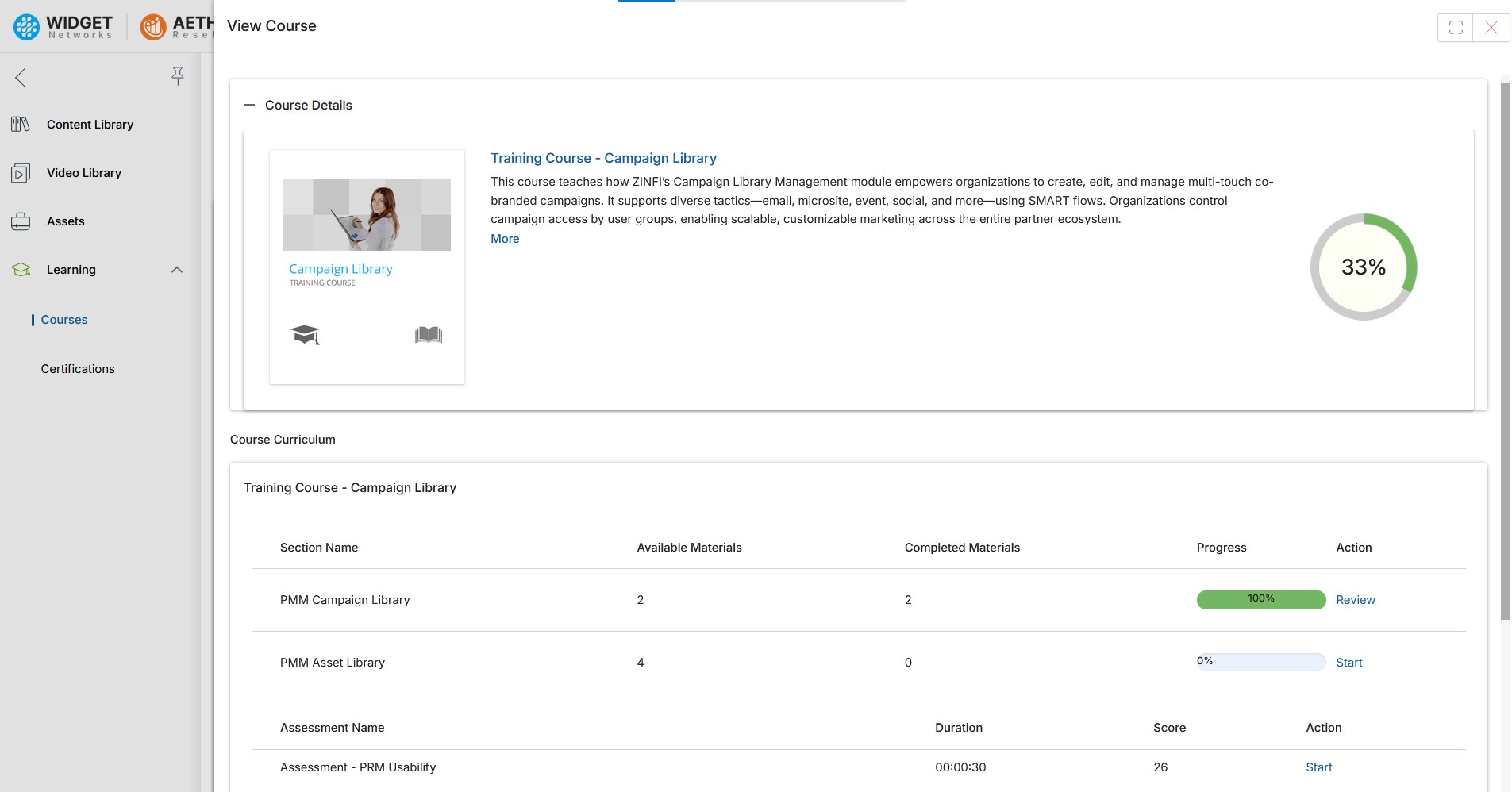Click the Assets briefcase icon

pyautogui.click(x=21, y=221)
